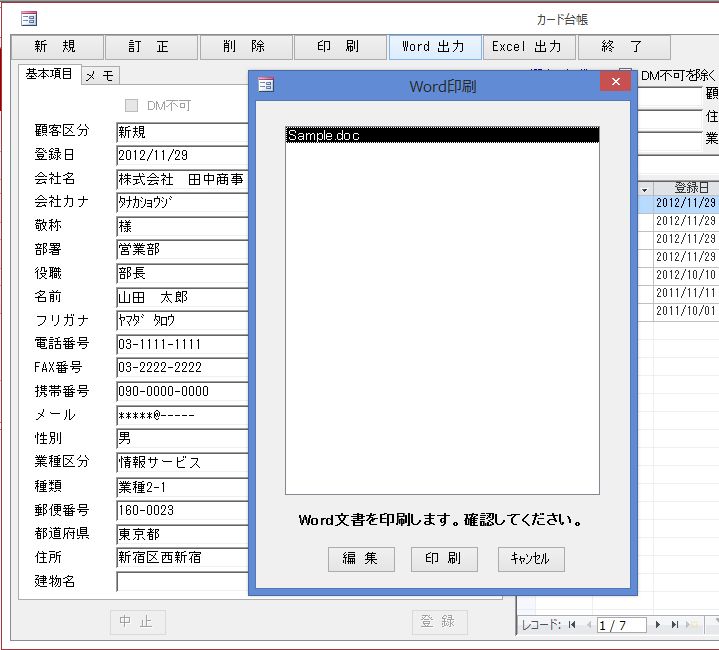Click the 登録日 field with 2012/11/29

(x=182, y=156)
